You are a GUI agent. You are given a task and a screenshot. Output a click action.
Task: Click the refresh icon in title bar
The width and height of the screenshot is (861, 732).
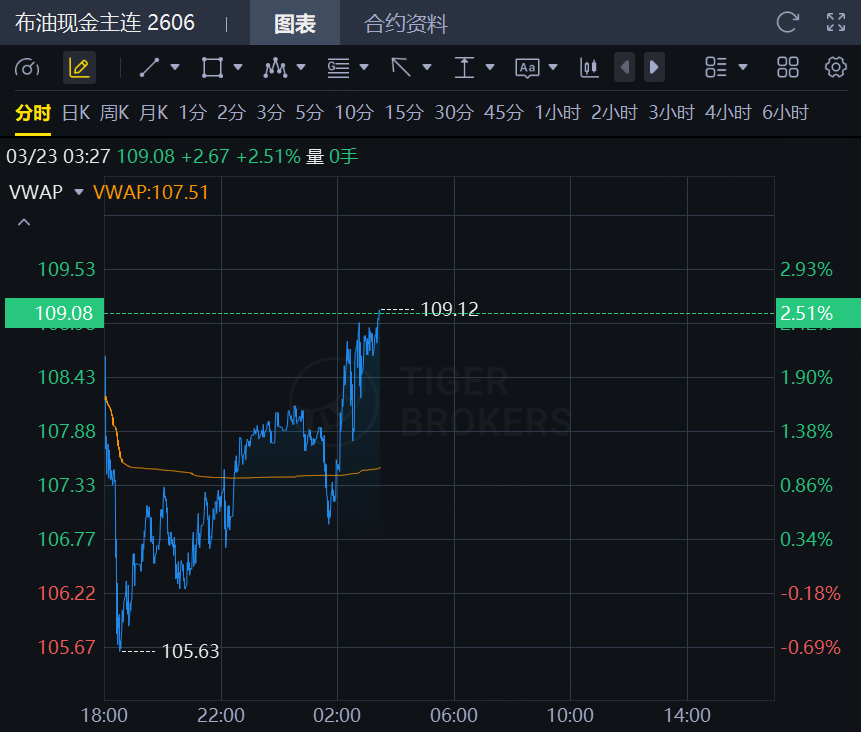point(788,22)
